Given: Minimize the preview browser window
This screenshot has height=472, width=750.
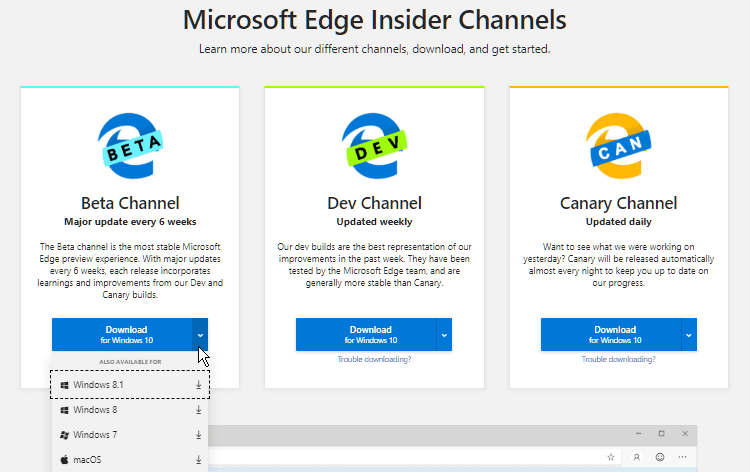Looking at the screenshot, I should (638, 433).
